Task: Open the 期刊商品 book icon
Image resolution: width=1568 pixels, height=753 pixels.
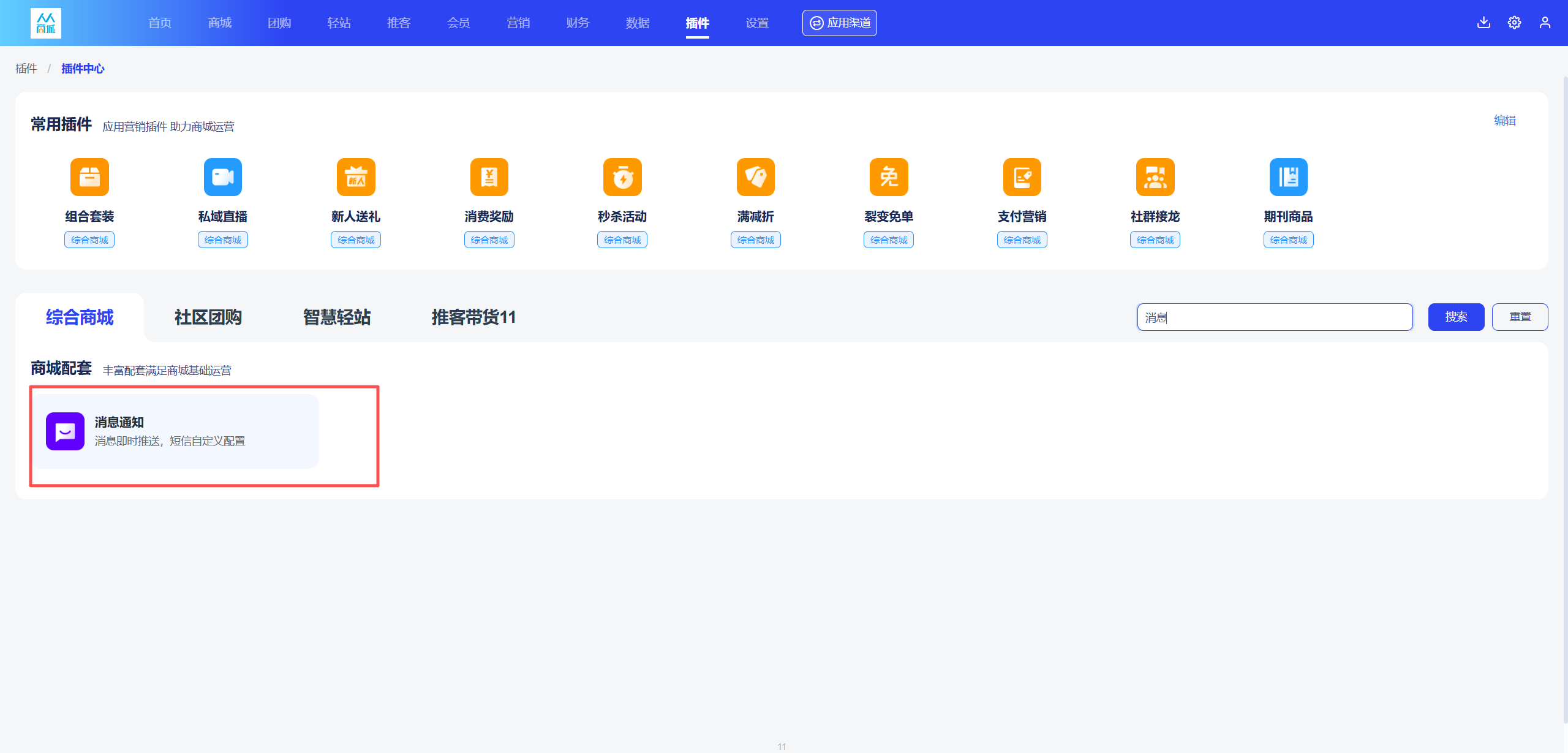Action: point(1289,177)
